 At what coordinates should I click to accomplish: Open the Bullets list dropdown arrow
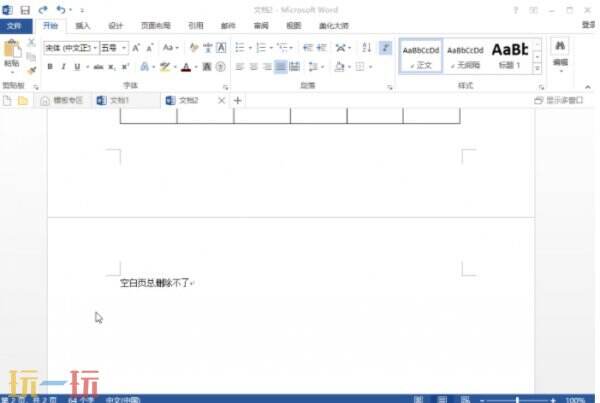click(250, 48)
